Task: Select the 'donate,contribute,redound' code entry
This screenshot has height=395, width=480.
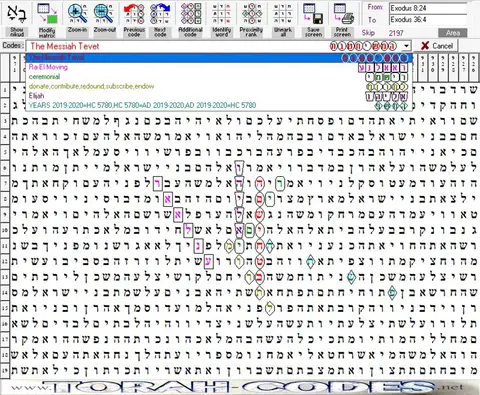Action: pyautogui.click(x=219, y=87)
